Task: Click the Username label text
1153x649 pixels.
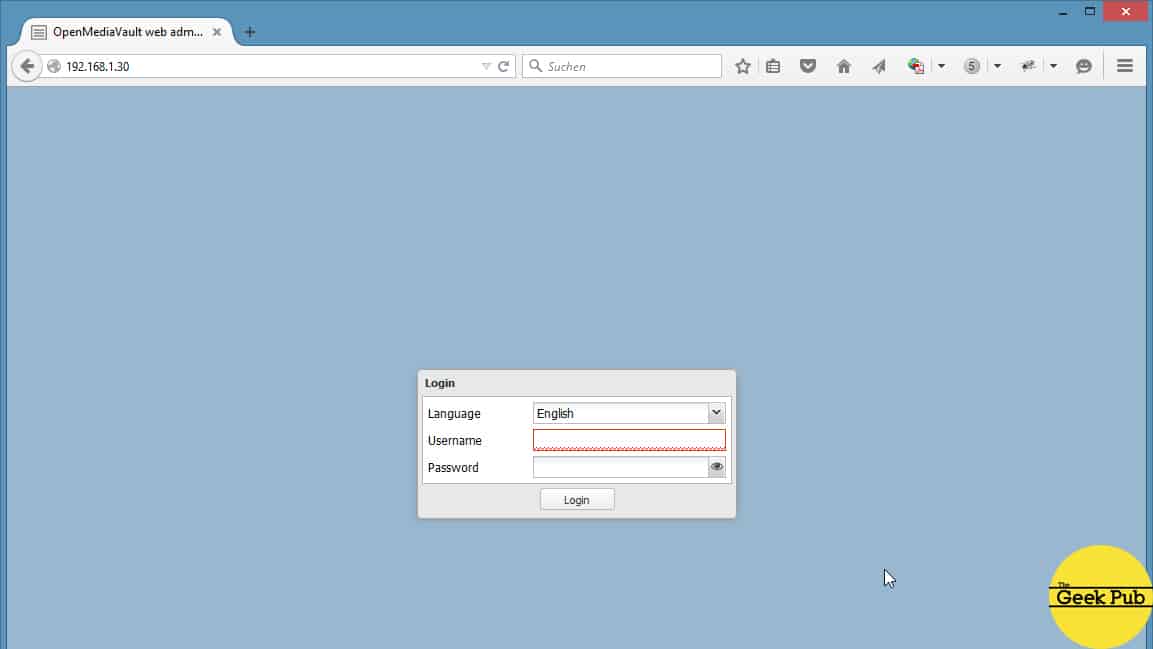Action: tap(454, 440)
